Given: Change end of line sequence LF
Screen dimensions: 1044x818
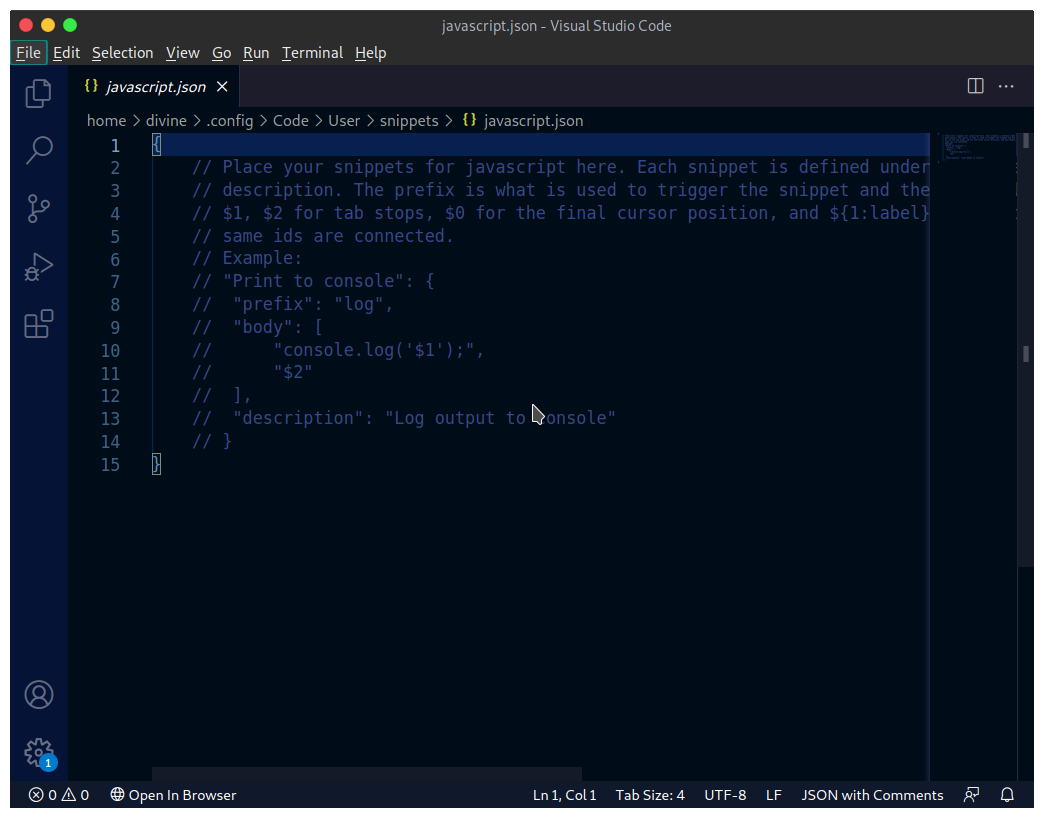Looking at the screenshot, I should tap(774, 795).
